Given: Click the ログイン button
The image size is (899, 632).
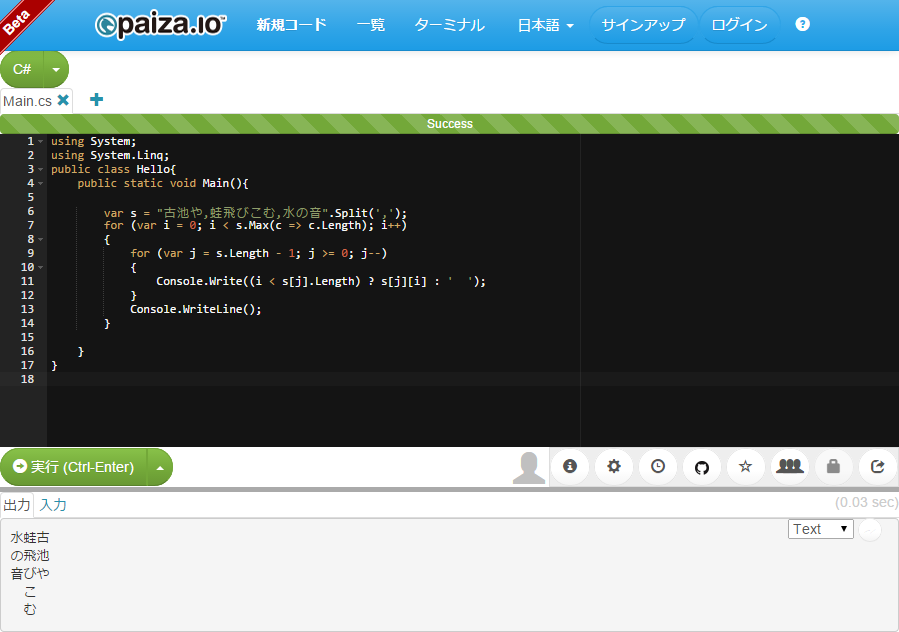Looking at the screenshot, I should click(739, 25).
